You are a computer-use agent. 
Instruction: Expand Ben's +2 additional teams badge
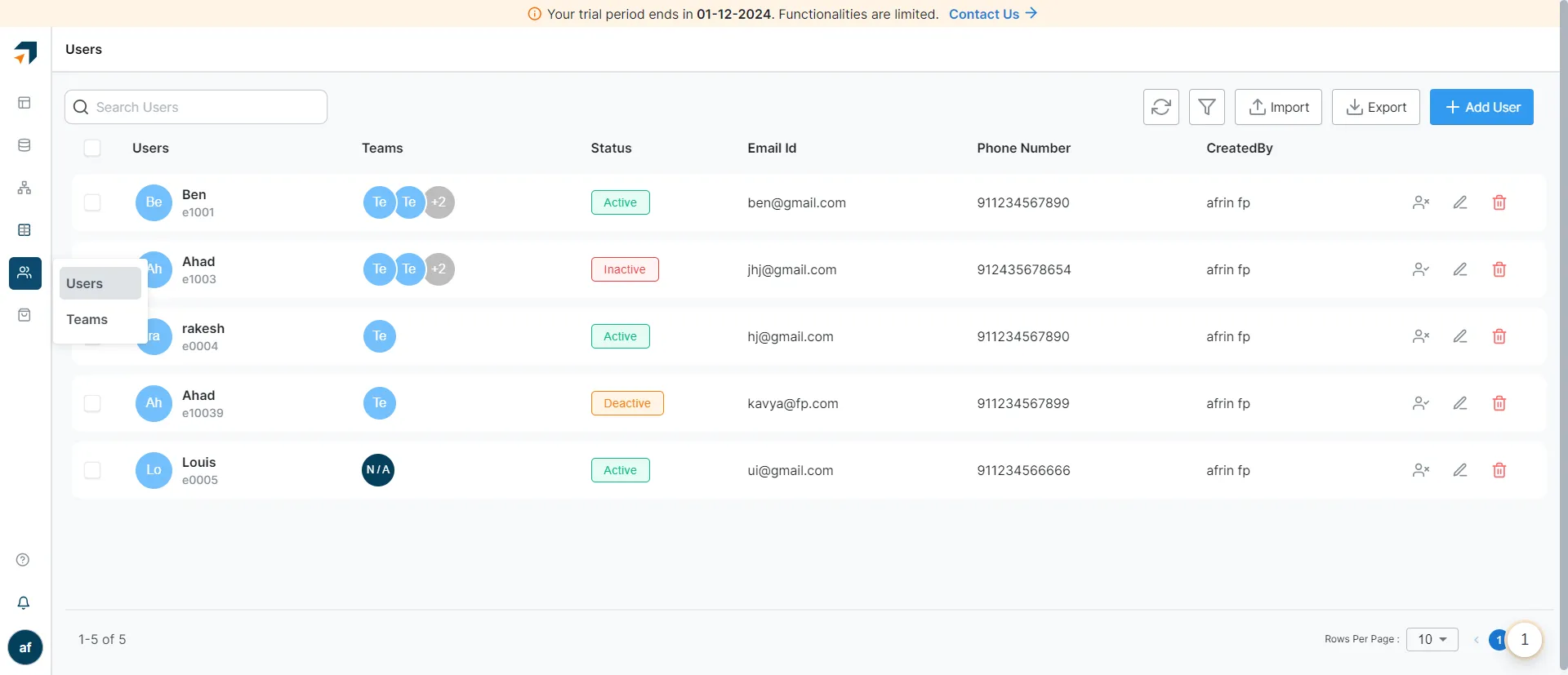pyautogui.click(x=439, y=202)
